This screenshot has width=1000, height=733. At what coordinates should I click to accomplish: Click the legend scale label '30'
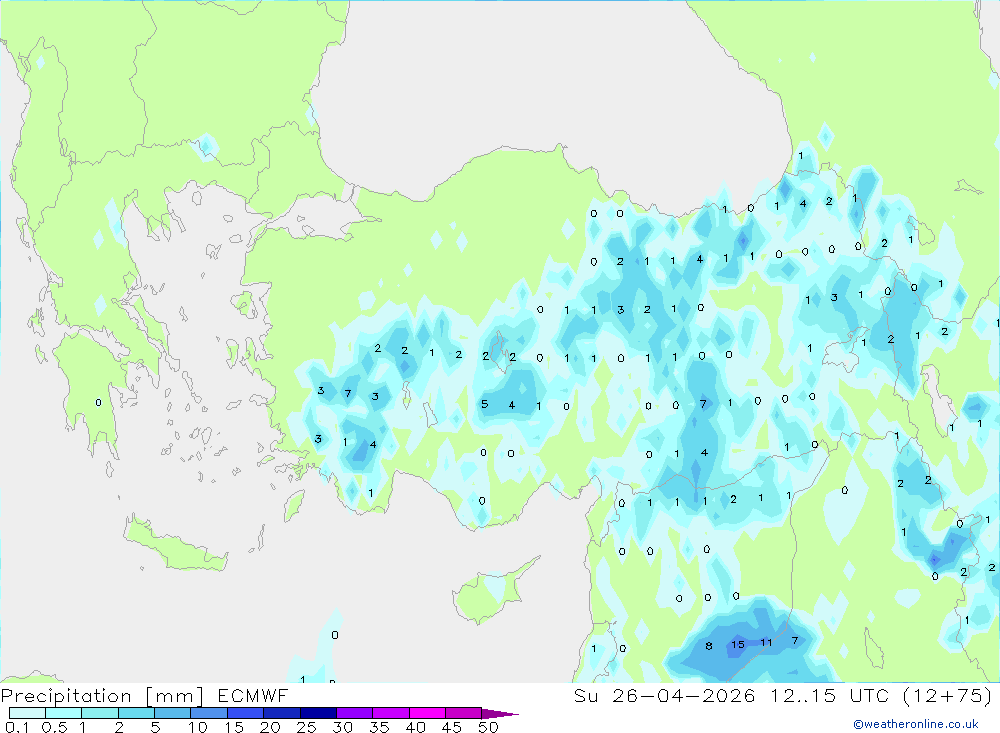pos(342,727)
